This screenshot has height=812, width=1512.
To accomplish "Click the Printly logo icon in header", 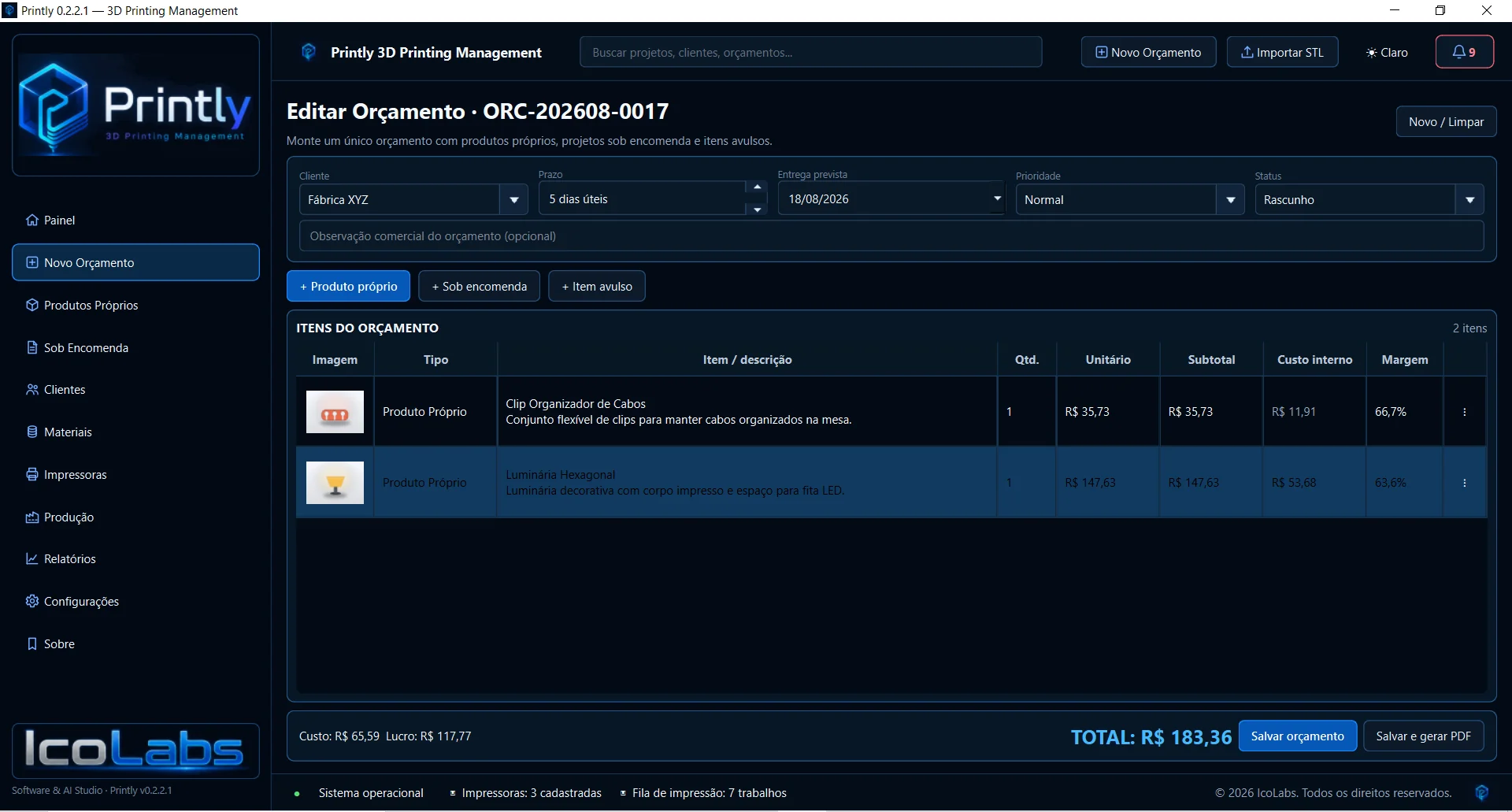I will coord(309,52).
